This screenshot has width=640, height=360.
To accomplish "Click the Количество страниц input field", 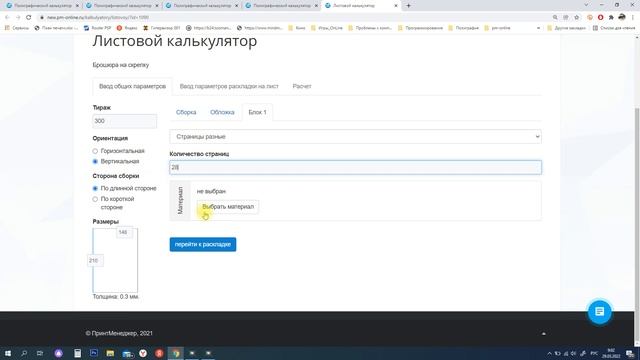I will pos(356,167).
